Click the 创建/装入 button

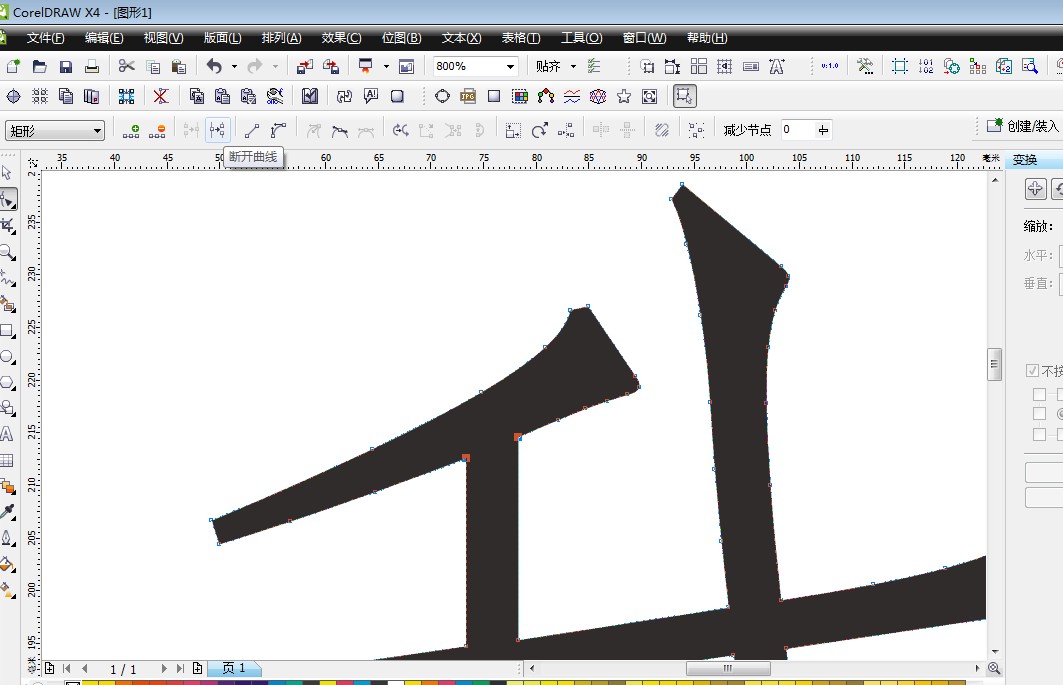tap(1022, 126)
